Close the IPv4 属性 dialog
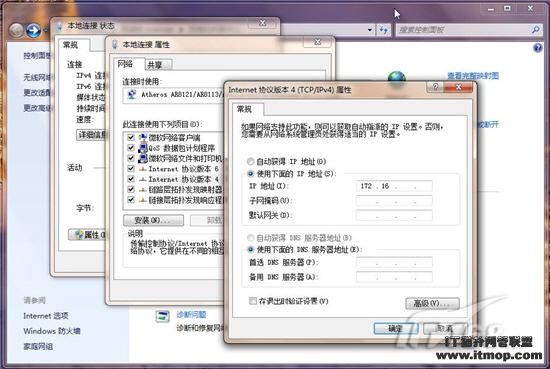This screenshot has width=550, height=369. pos(458,87)
